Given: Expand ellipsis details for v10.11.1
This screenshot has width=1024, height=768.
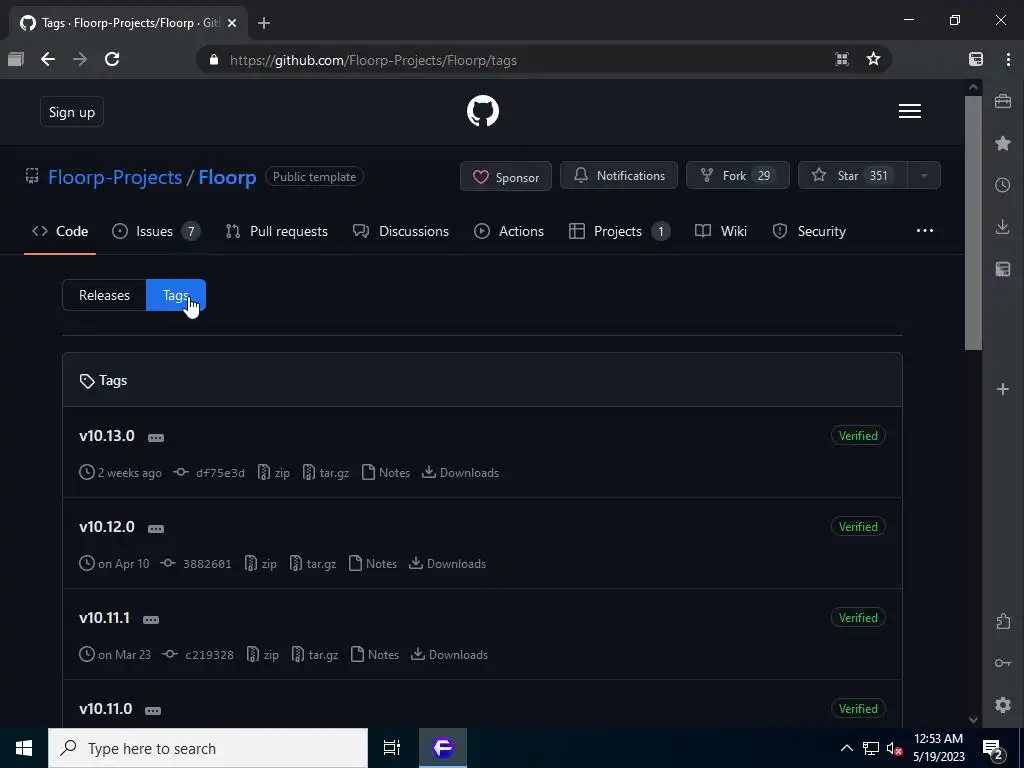Looking at the screenshot, I should [151, 619].
